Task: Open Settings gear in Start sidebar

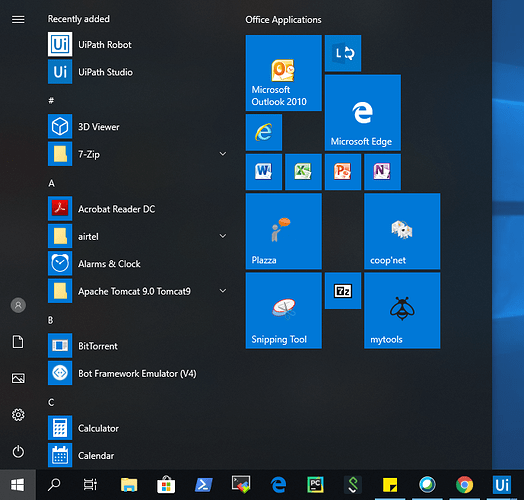Action: click(x=18, y=415)
